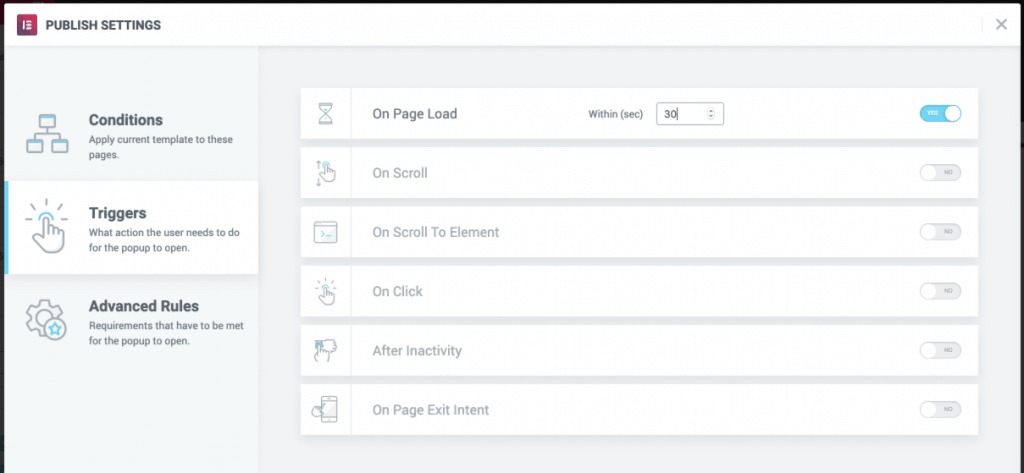
Task: Disable the On Page Load toggle
Action: [940, 113]
